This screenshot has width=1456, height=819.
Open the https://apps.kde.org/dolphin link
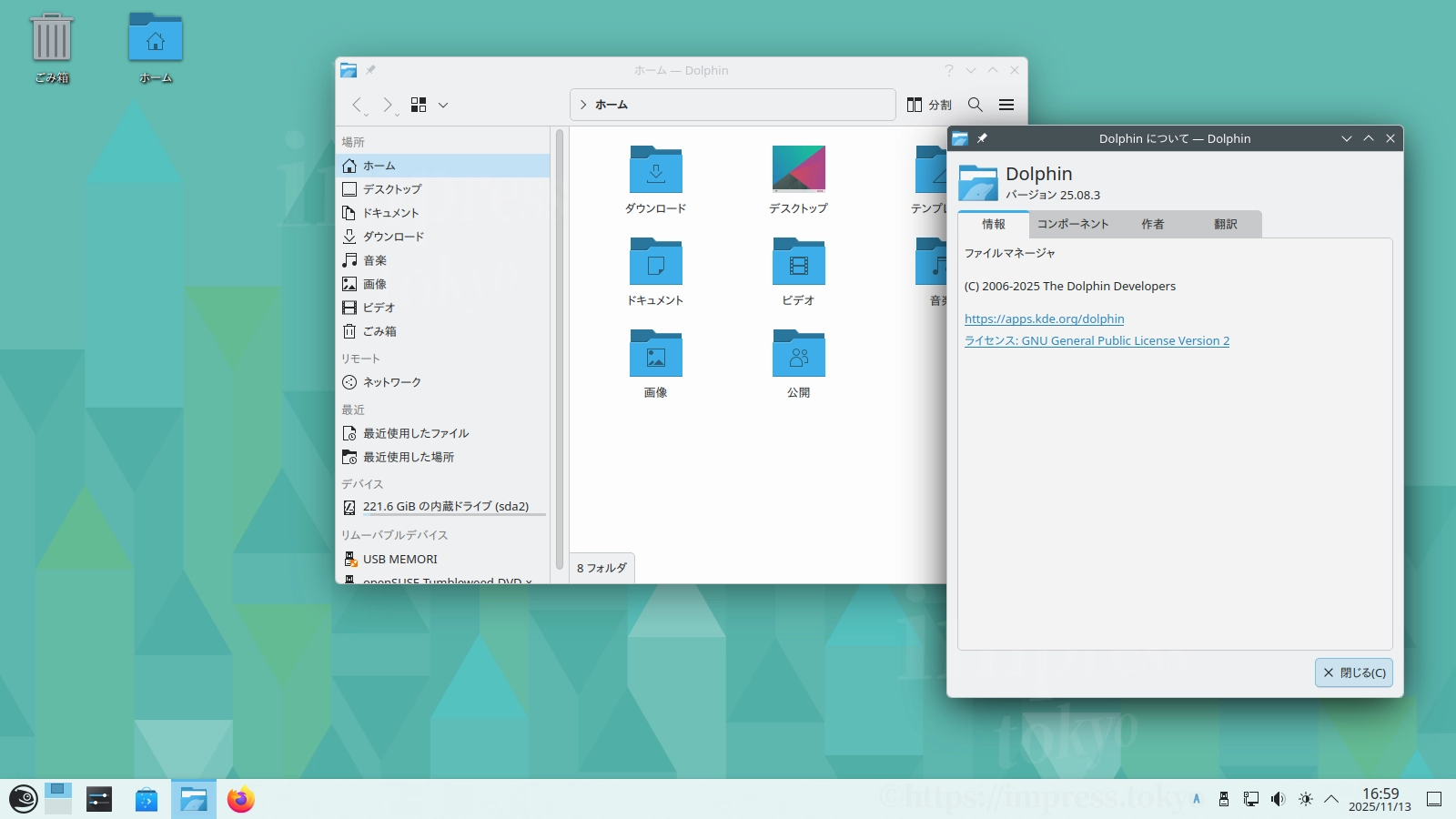pyautogui.click(x=1045, y=318)
